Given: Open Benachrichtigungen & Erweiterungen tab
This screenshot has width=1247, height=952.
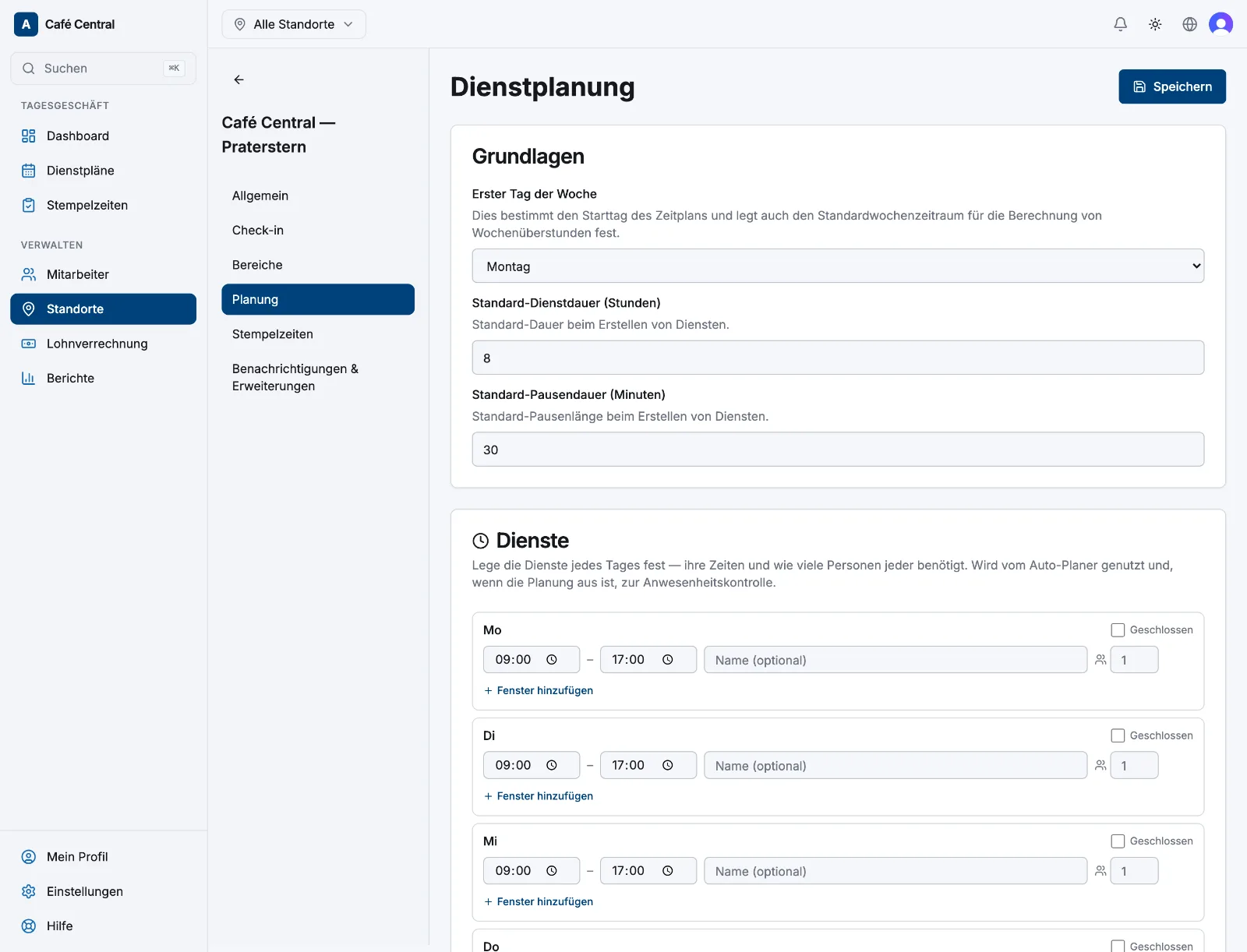Looking at the screenshot, I should [x=318, y=378].
